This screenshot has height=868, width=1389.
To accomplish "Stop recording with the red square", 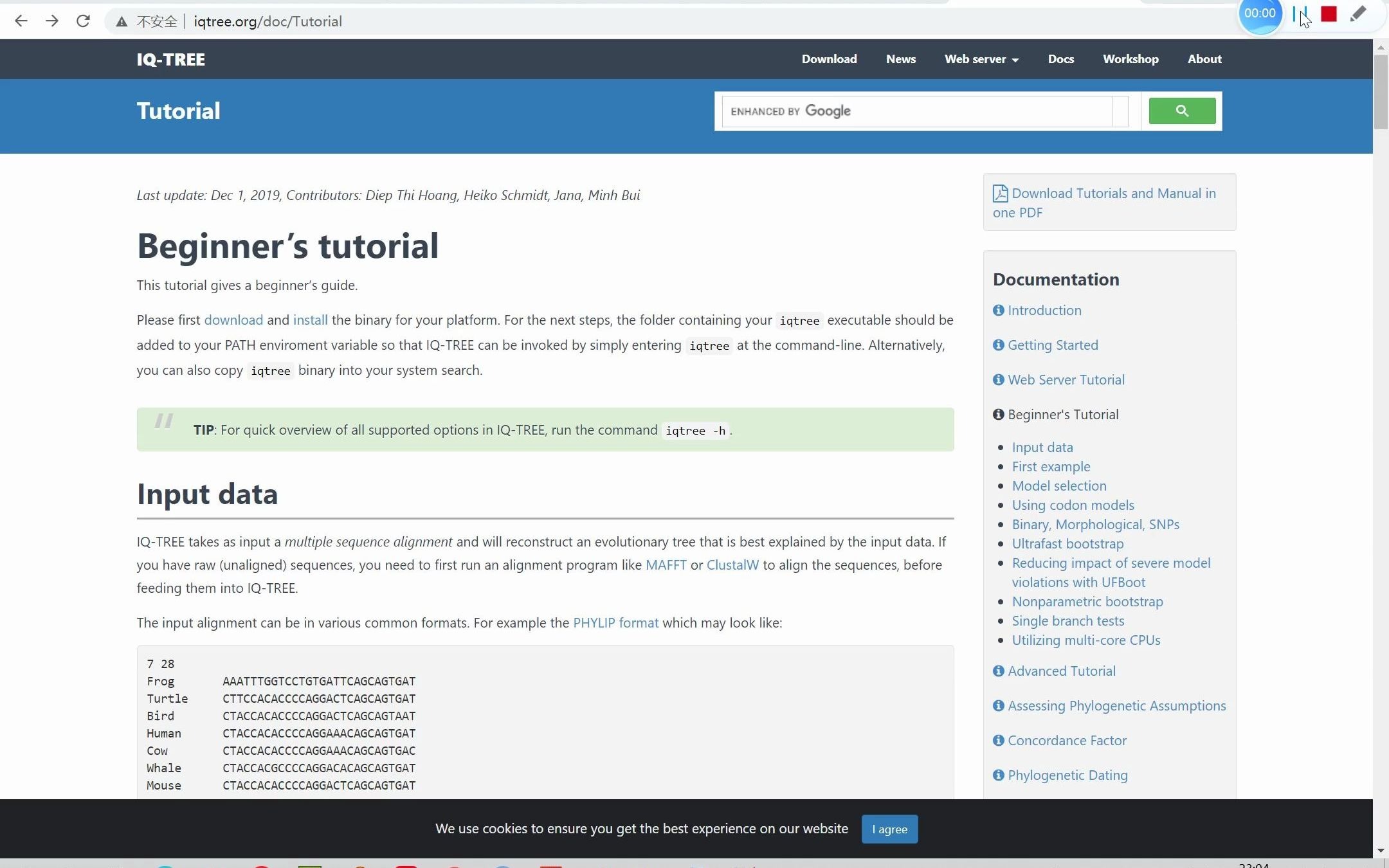I will [x=1329, y=14].
